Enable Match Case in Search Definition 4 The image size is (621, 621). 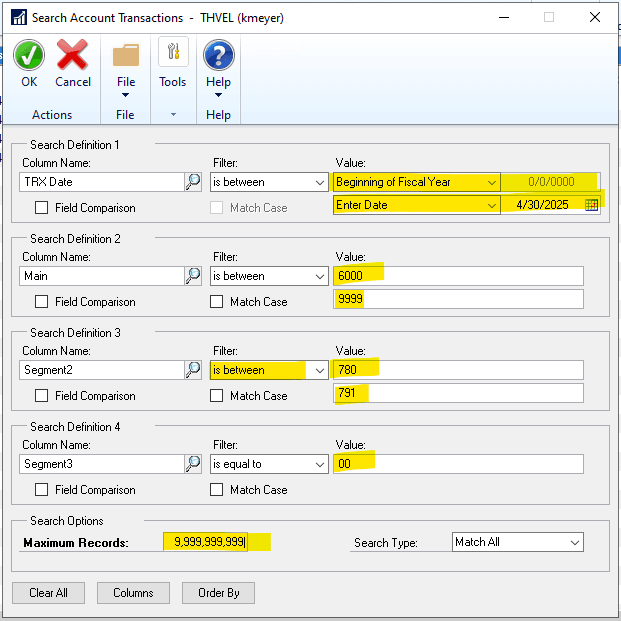coord(217,490)
